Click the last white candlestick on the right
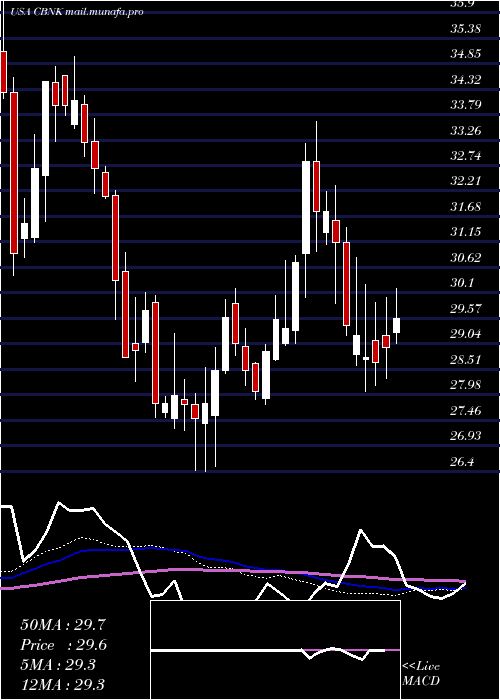The width and height of the screenshot is (500, 700). point(396,325)
